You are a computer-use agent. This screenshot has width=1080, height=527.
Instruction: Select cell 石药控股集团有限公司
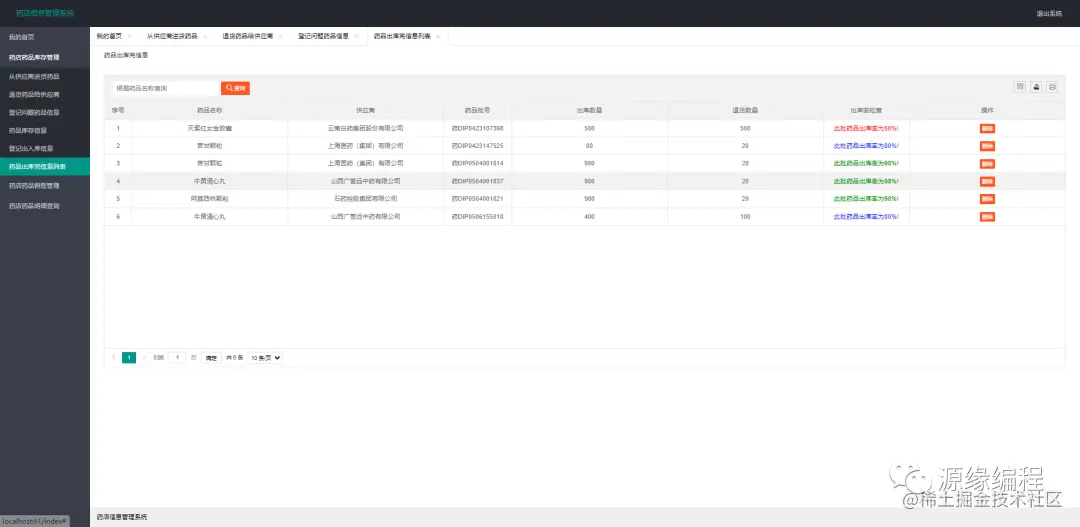point(365,198)
